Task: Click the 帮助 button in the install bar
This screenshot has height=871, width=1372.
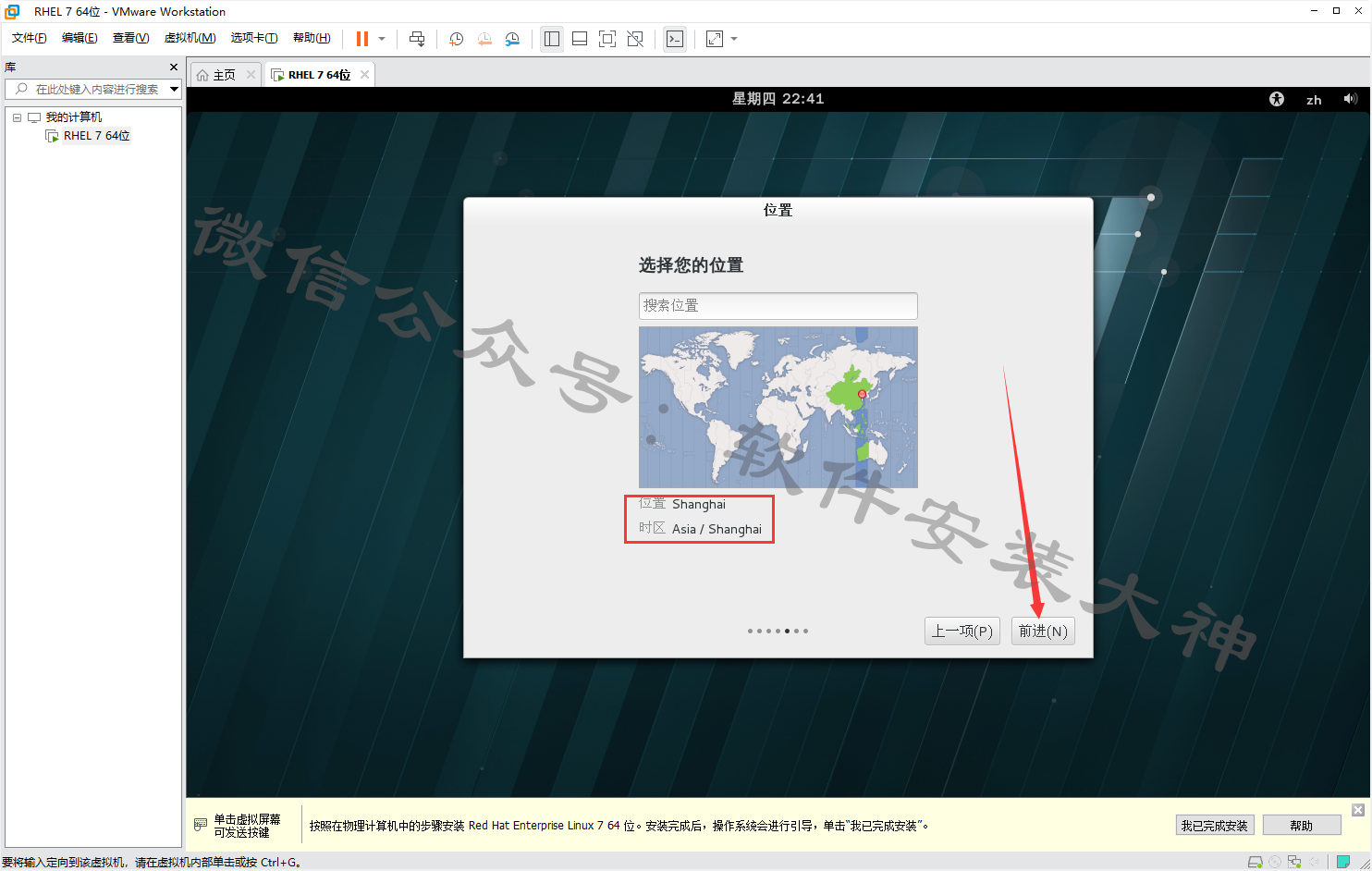Action: (1302, 826)
